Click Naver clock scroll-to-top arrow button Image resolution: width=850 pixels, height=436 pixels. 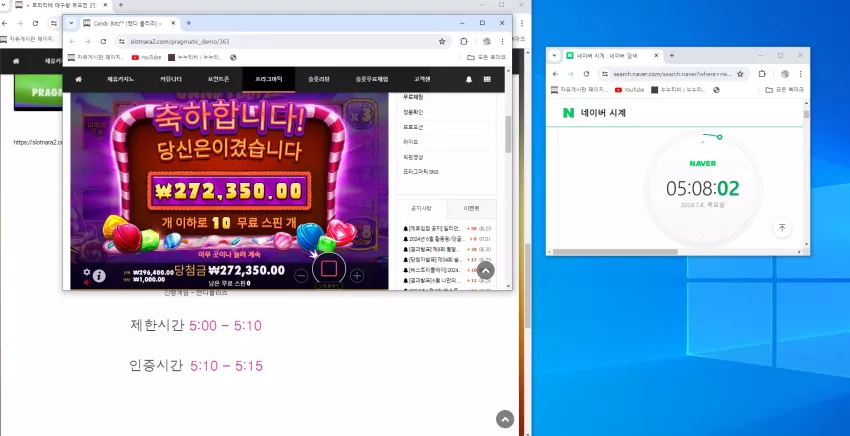(782, 228)
